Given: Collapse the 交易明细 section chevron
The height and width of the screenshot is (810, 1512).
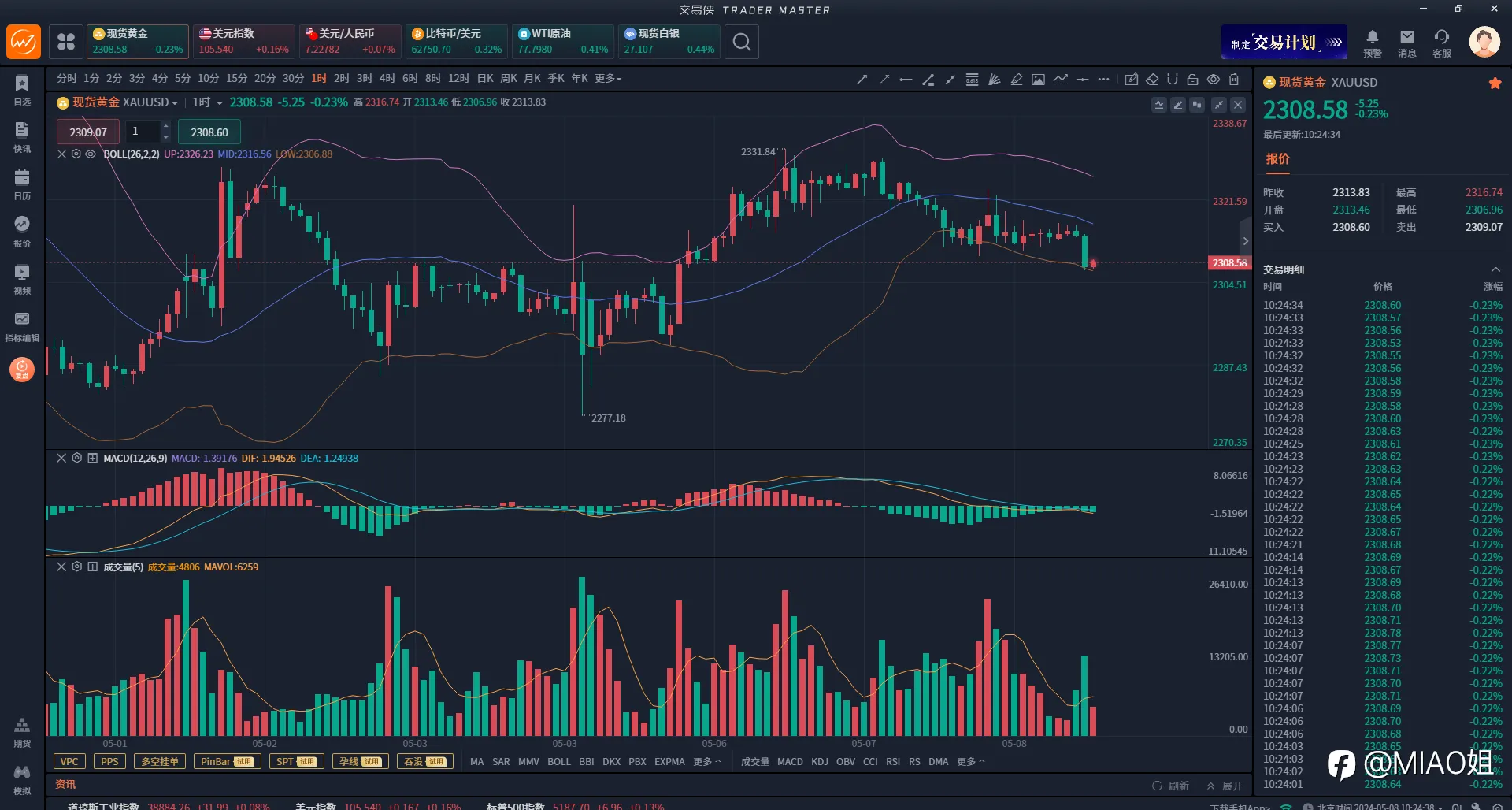Looking at the screenshot, I should coord(1495,269).
